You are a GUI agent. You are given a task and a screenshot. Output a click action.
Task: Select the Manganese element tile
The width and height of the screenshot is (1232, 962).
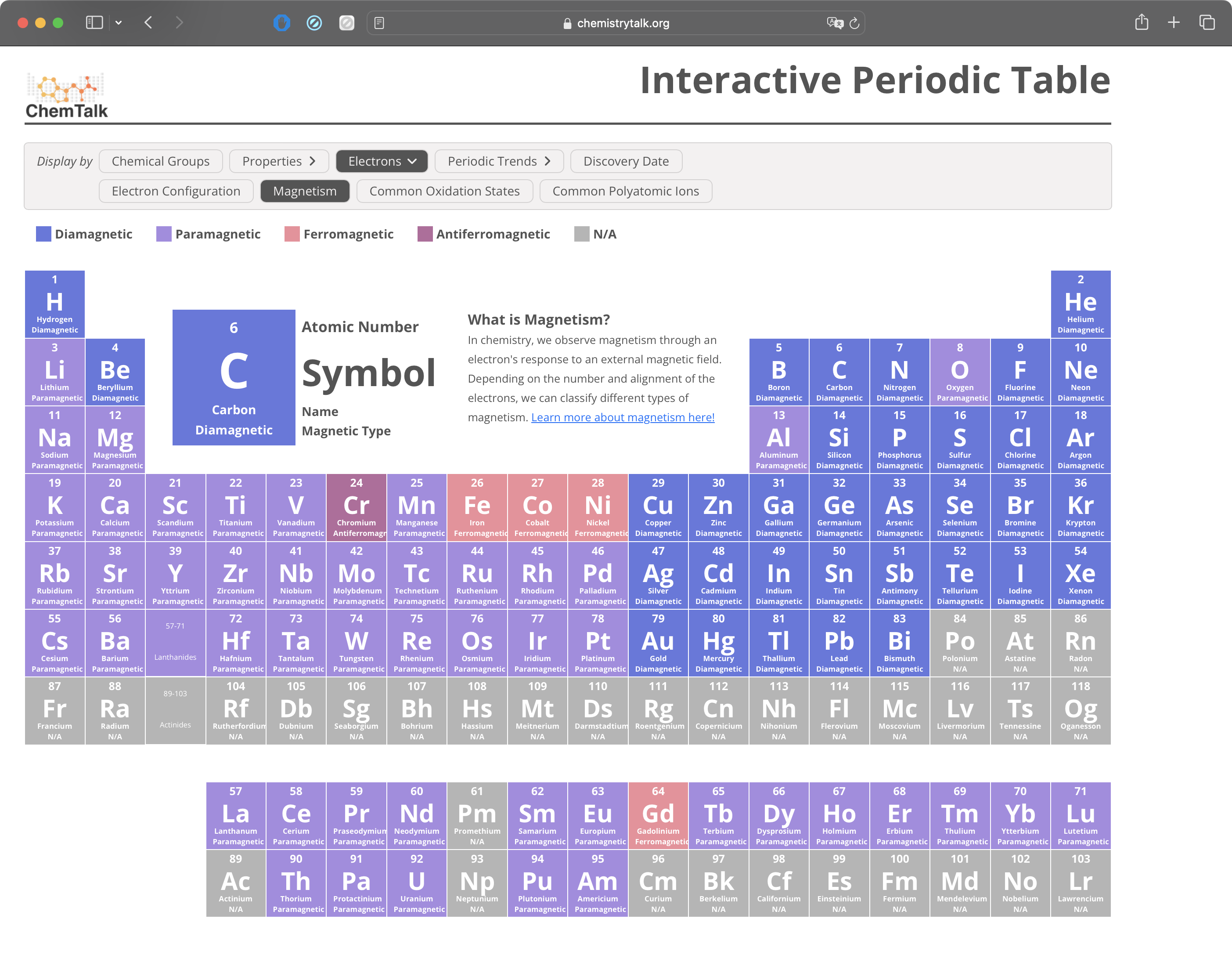coord(417,507)
